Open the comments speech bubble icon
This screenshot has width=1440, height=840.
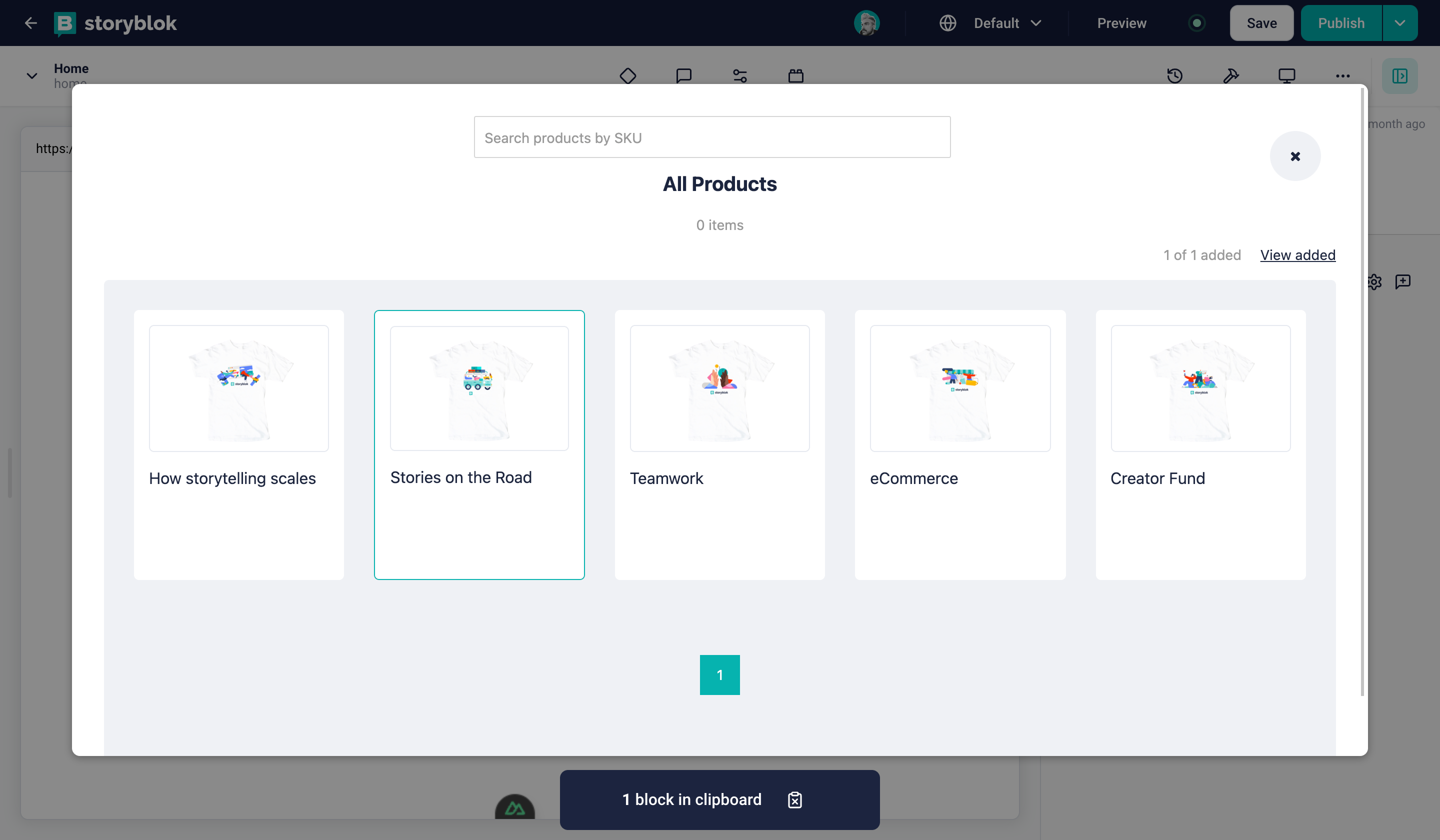tap(683, 75)
